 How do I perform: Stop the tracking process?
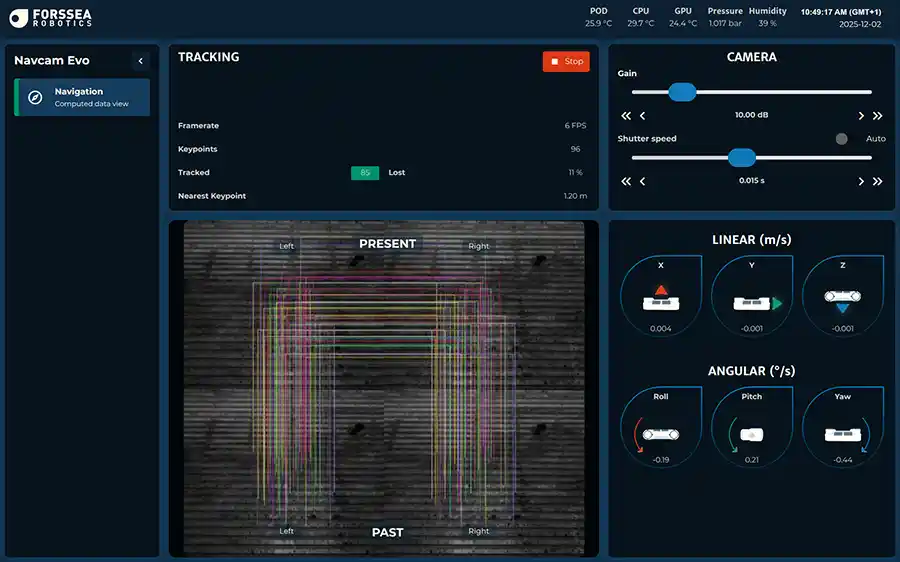pos(566,61)
